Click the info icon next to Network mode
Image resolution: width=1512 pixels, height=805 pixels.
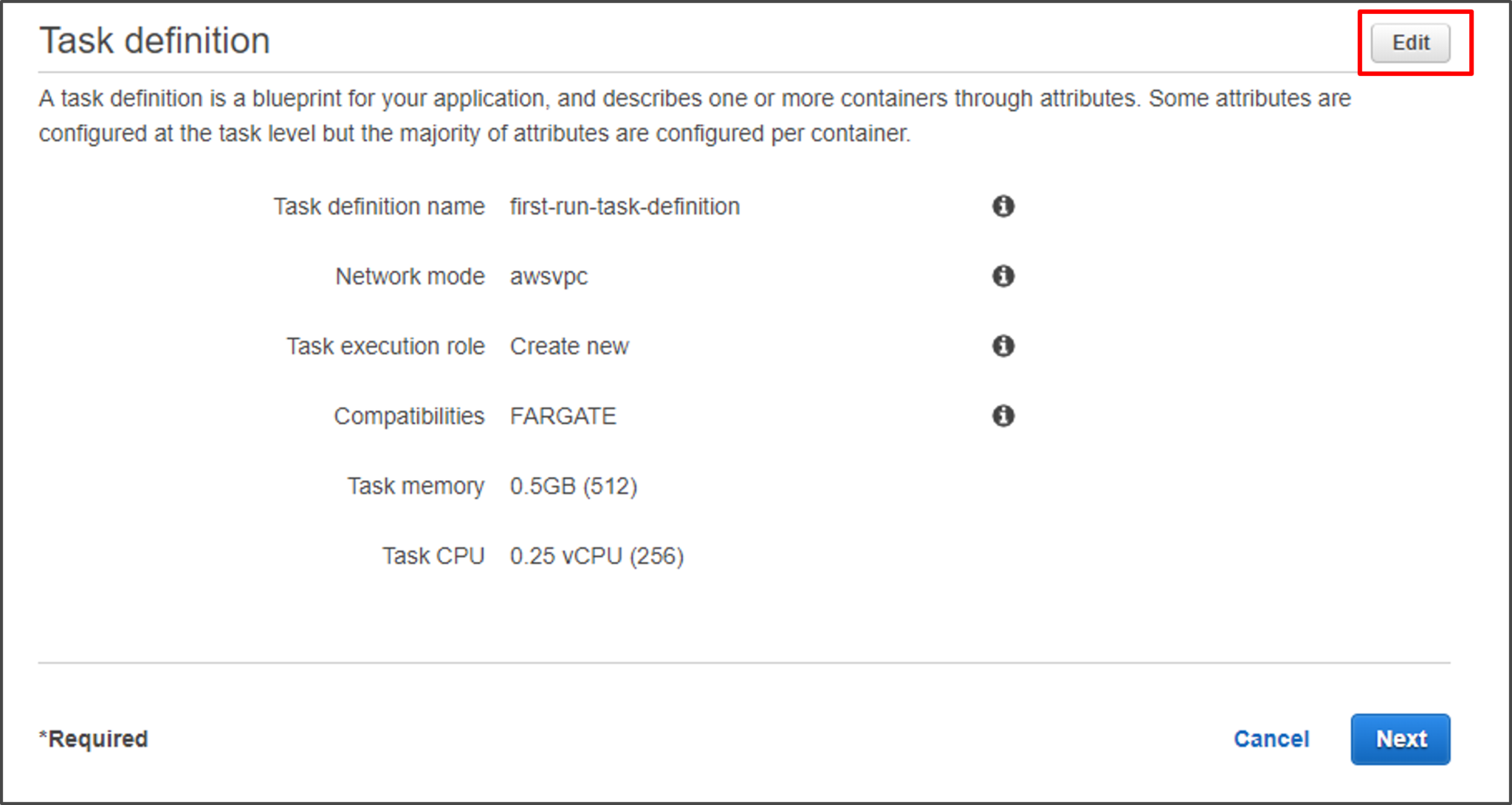pos(1002,276)
